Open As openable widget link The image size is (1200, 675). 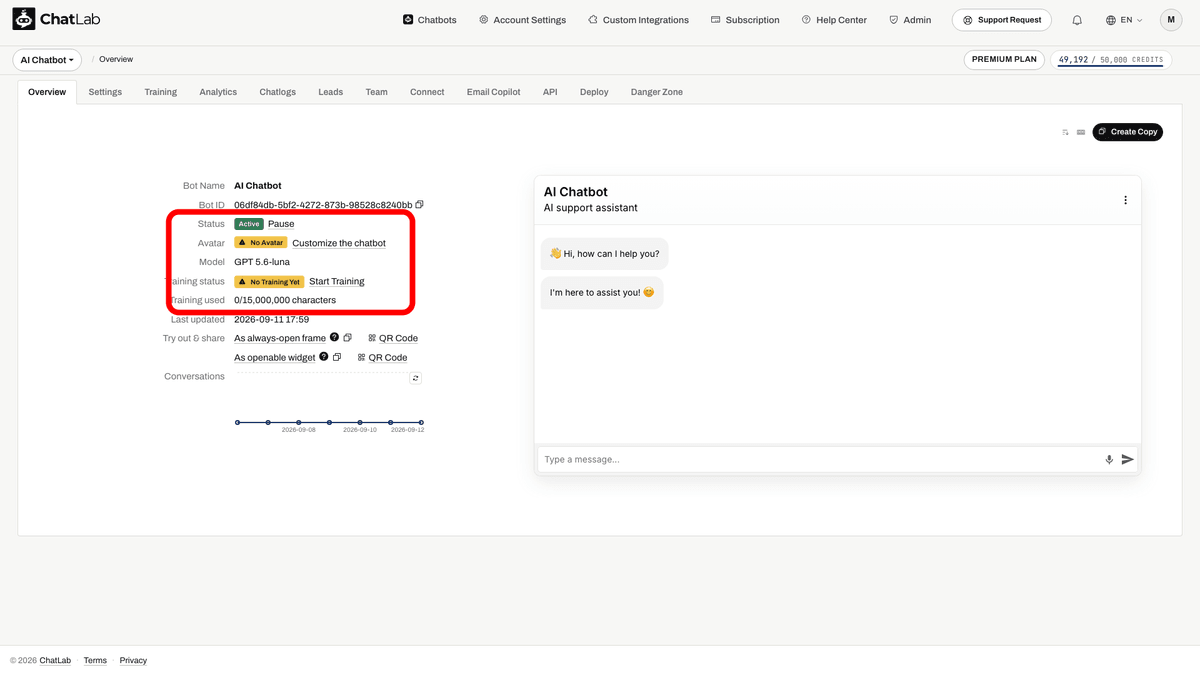point(275,357)
